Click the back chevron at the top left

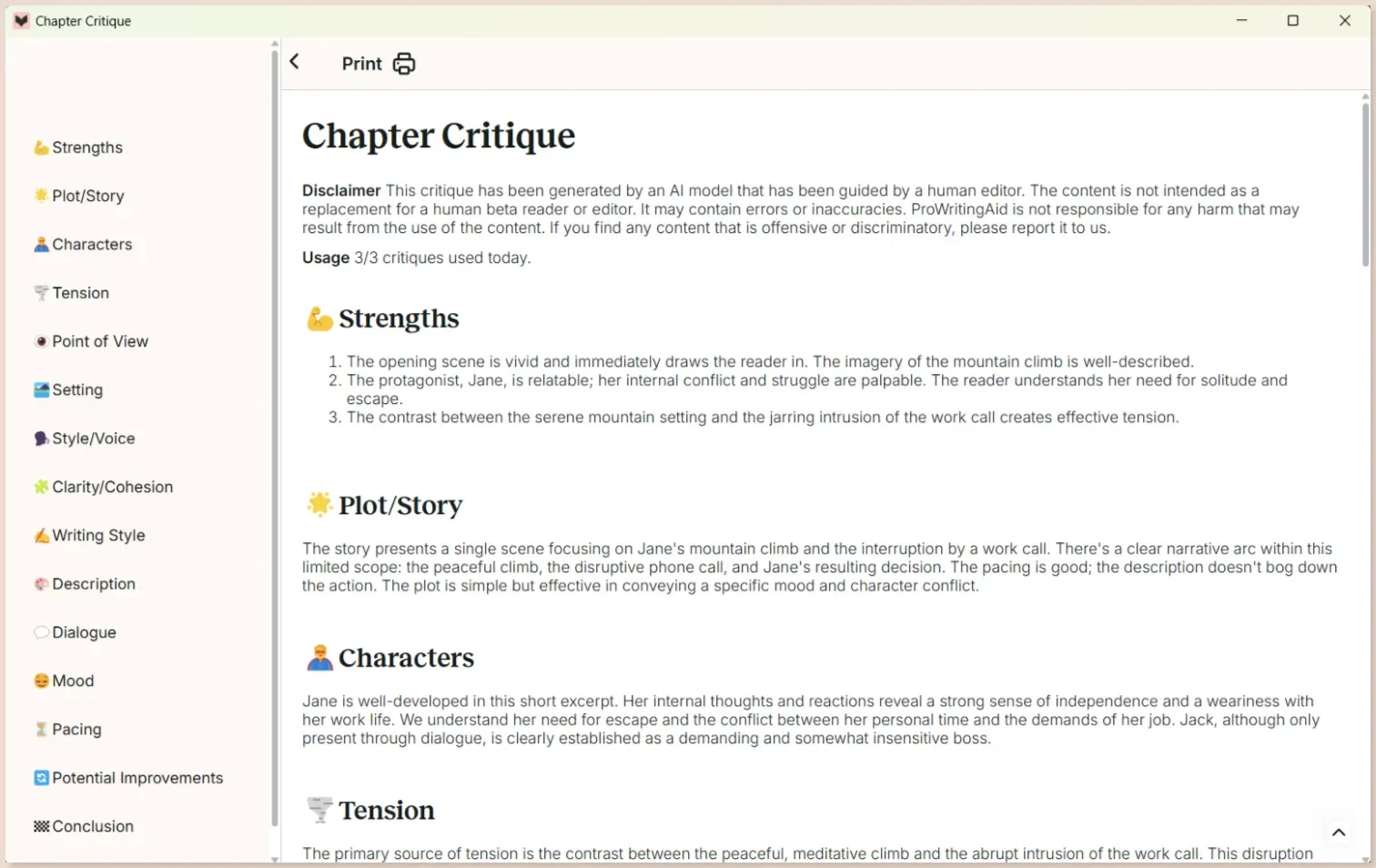pos(294,61)
